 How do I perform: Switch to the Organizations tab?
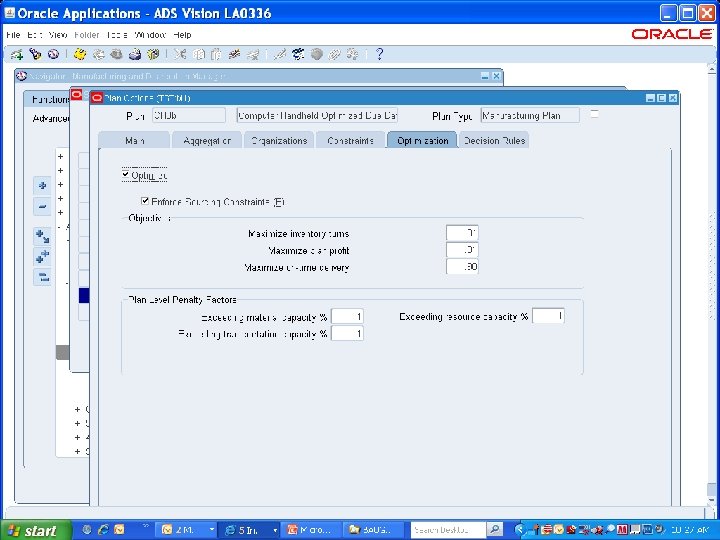click(x=279, y=141)
